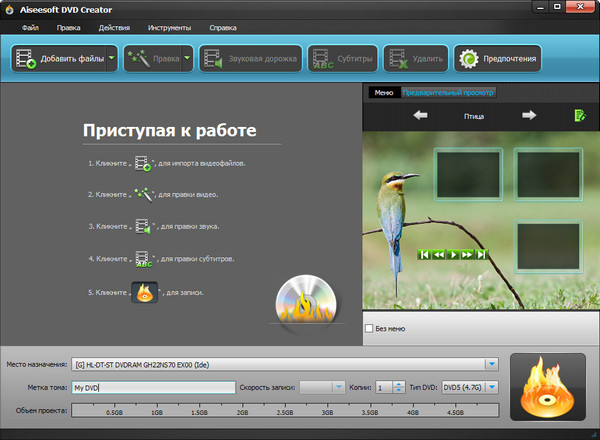Open the Файл menu
Viewport: 600px width, 440px height.
coord(30,27)
